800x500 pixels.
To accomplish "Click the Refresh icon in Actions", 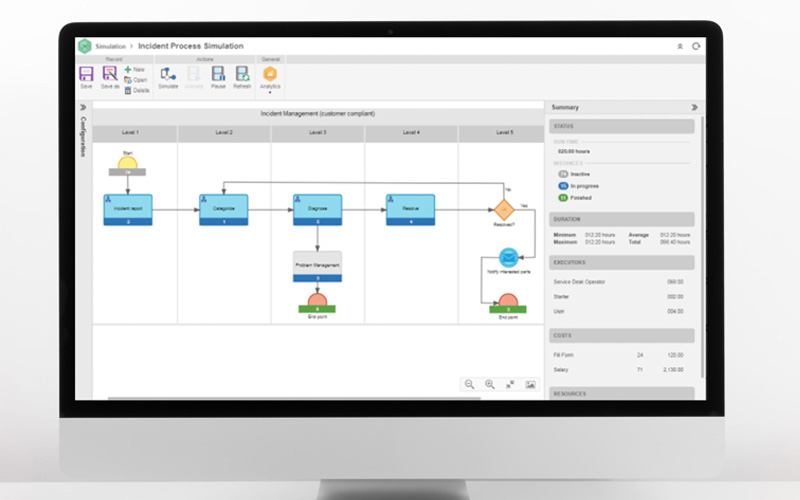I will (242, 75).
